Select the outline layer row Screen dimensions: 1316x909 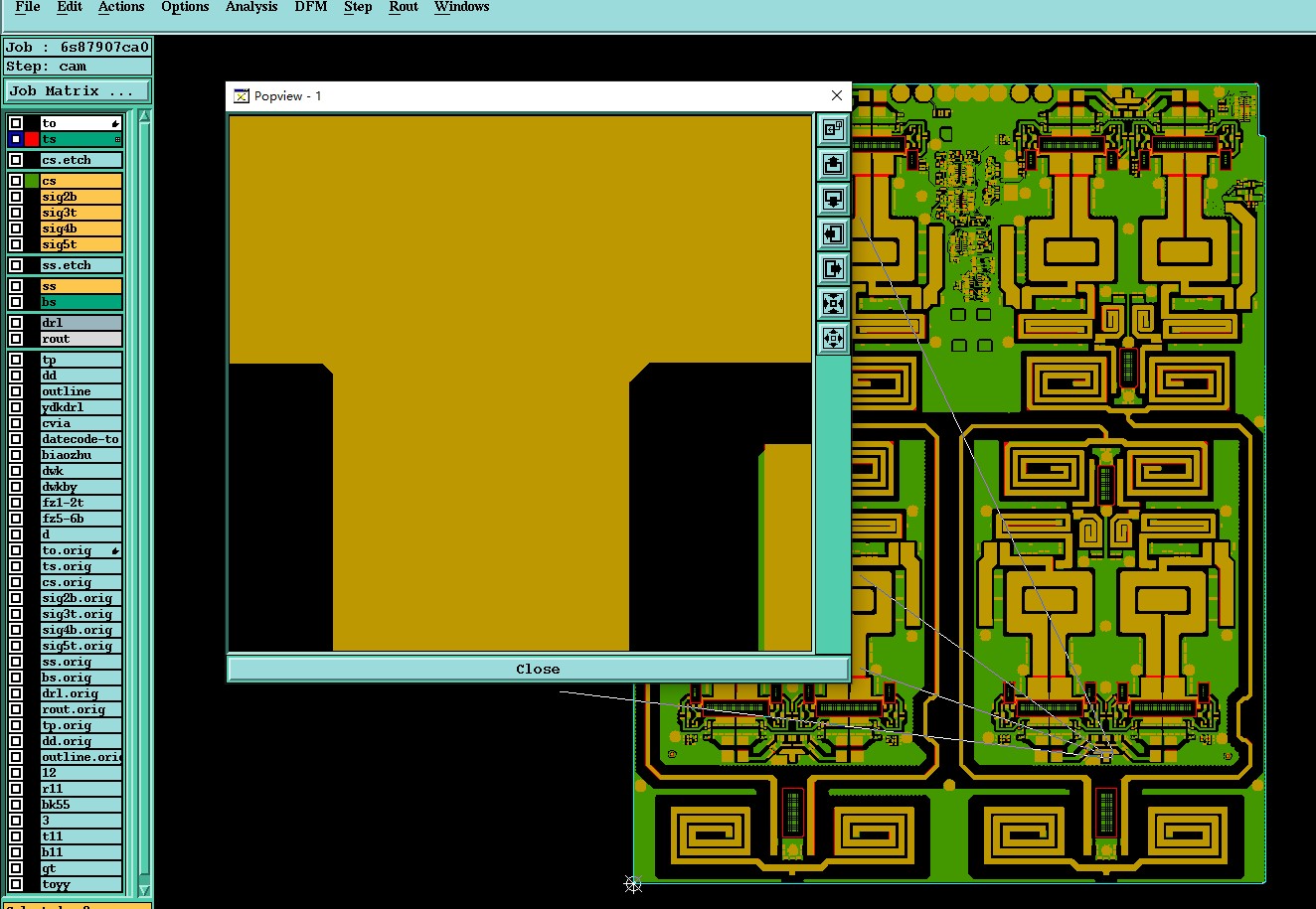(81, 391)
